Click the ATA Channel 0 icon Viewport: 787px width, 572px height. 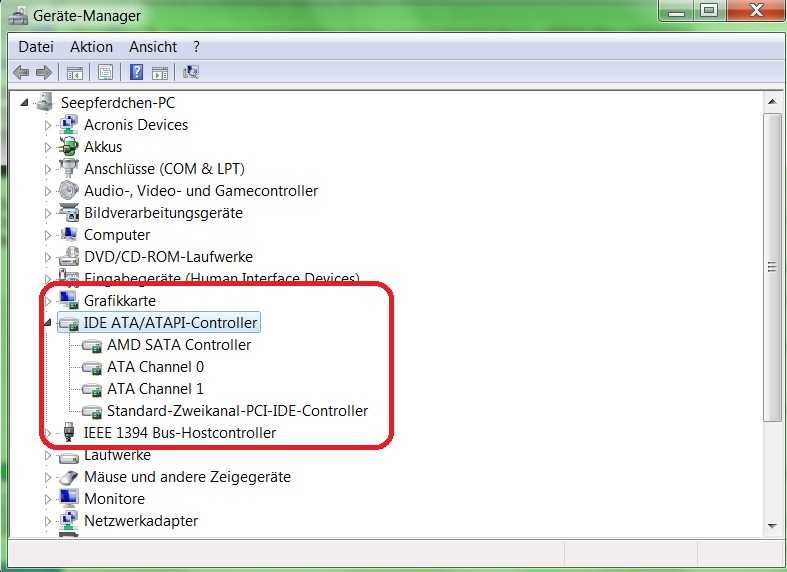91,367
